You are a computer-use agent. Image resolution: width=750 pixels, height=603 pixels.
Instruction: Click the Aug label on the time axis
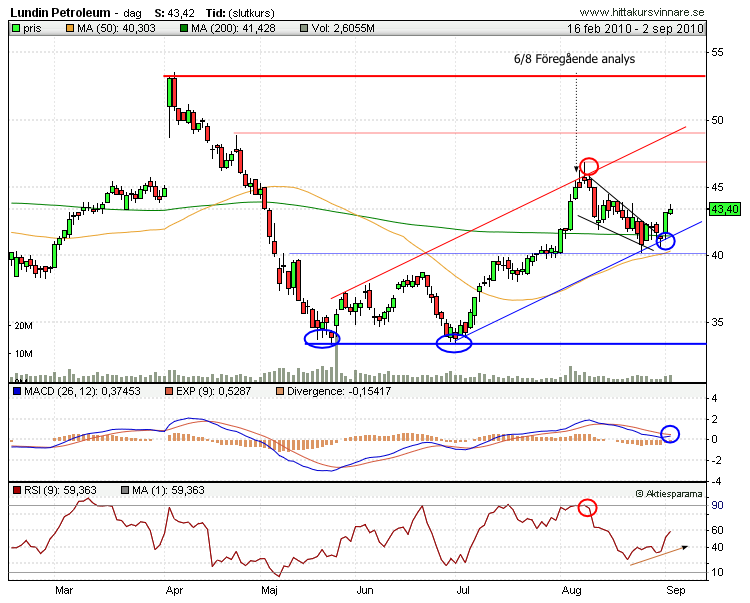click(x=572, y=590)
